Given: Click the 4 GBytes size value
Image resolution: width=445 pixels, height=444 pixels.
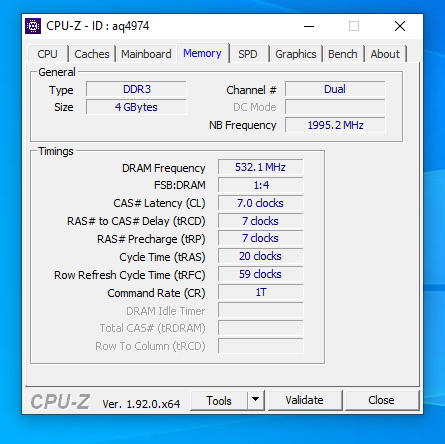Looking at the screenshot, I should point(136,107).
